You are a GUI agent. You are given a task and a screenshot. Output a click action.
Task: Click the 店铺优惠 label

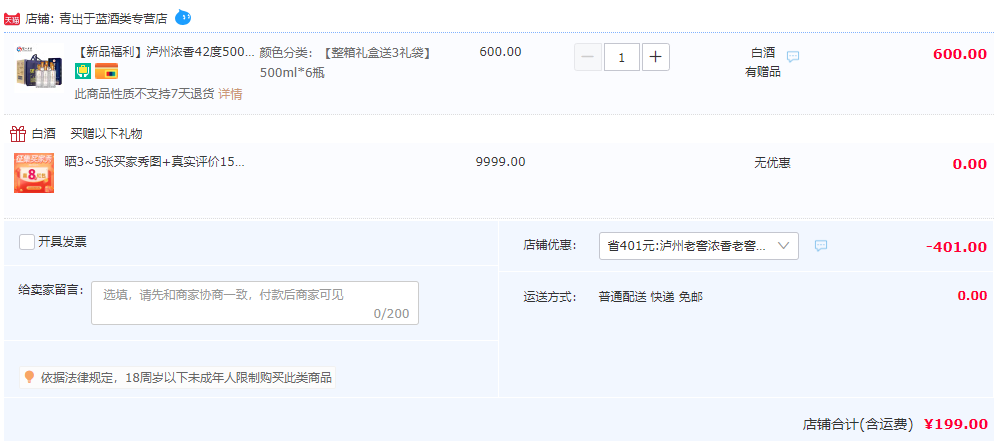(x=550, y=245)
